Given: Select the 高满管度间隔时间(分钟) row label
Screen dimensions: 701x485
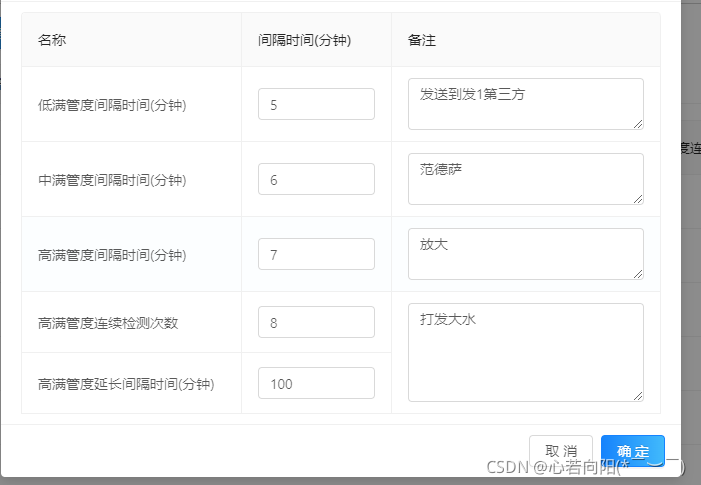Looking at the screenshot, I should [112, 255].
